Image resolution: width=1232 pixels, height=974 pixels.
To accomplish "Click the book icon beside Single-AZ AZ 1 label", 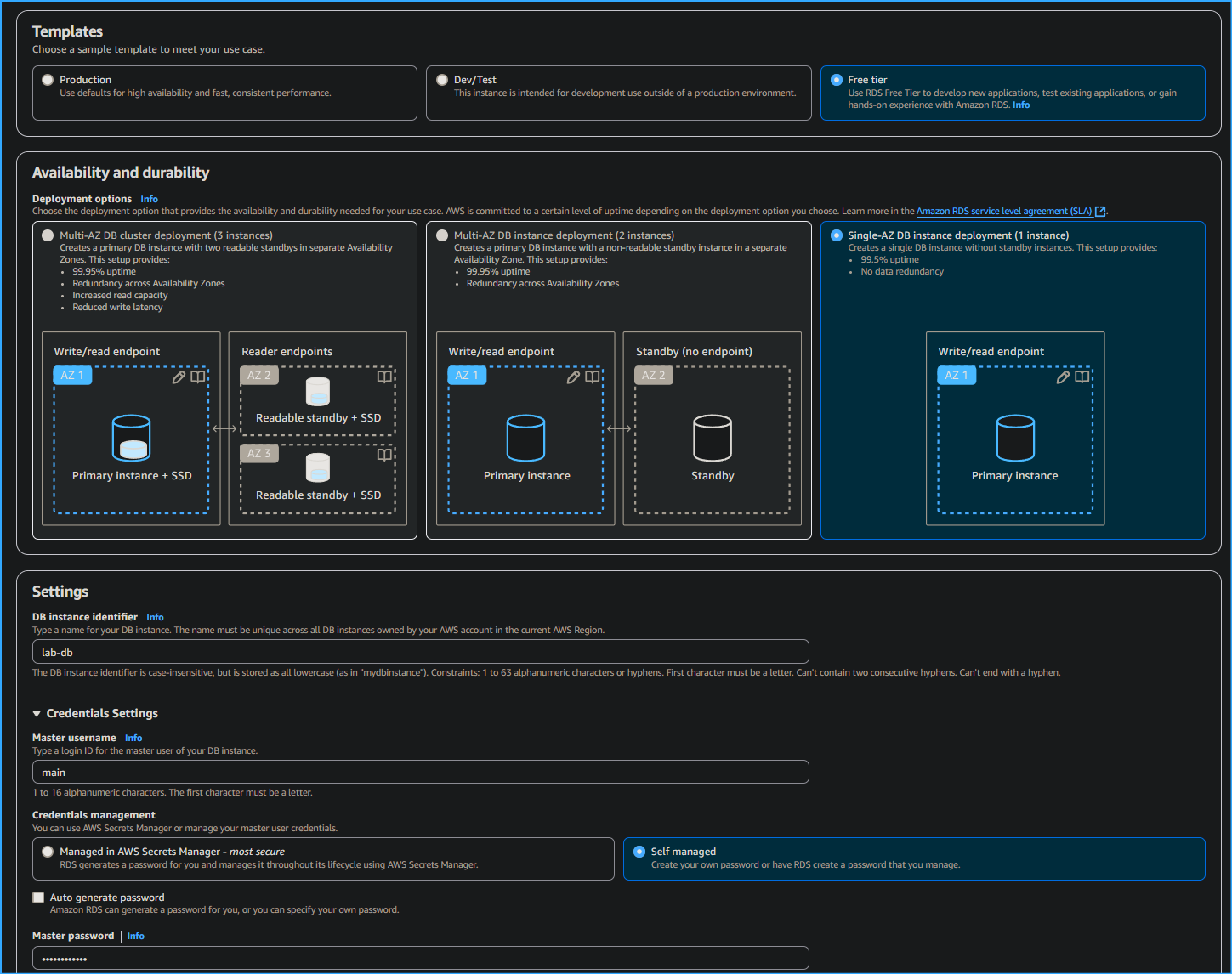I will click(1082, 377).
